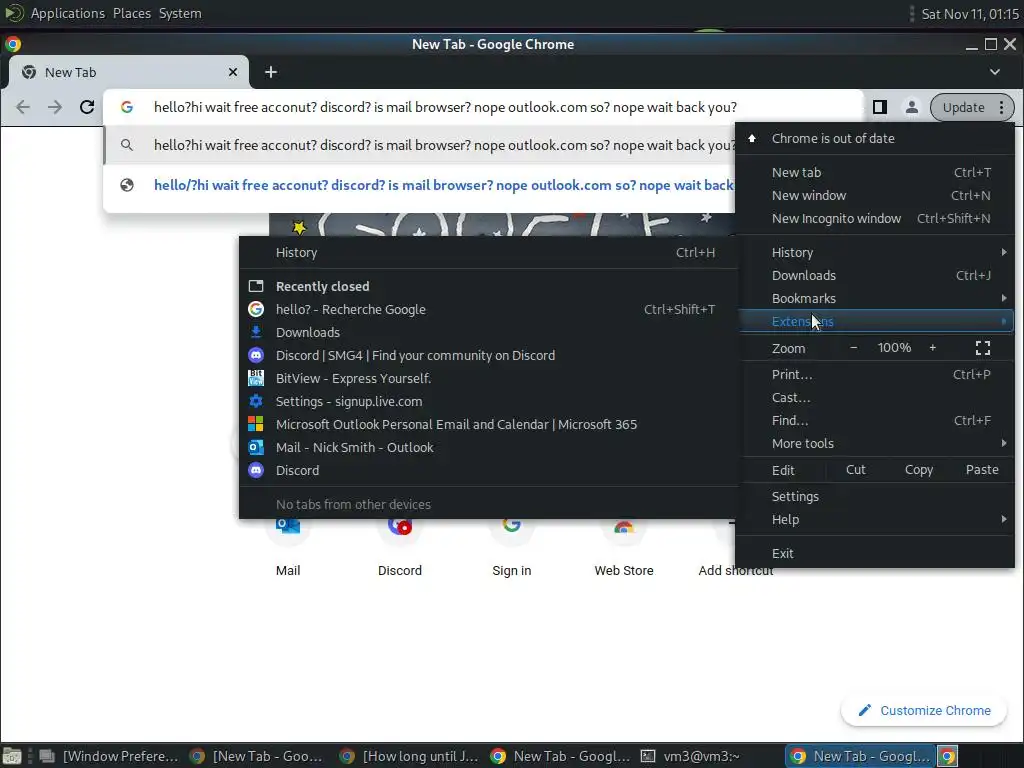Image resolution: width=1024 pixels, height=768 pixels.
Task: Select the New Tab browser tab
Action: (127, 72)
